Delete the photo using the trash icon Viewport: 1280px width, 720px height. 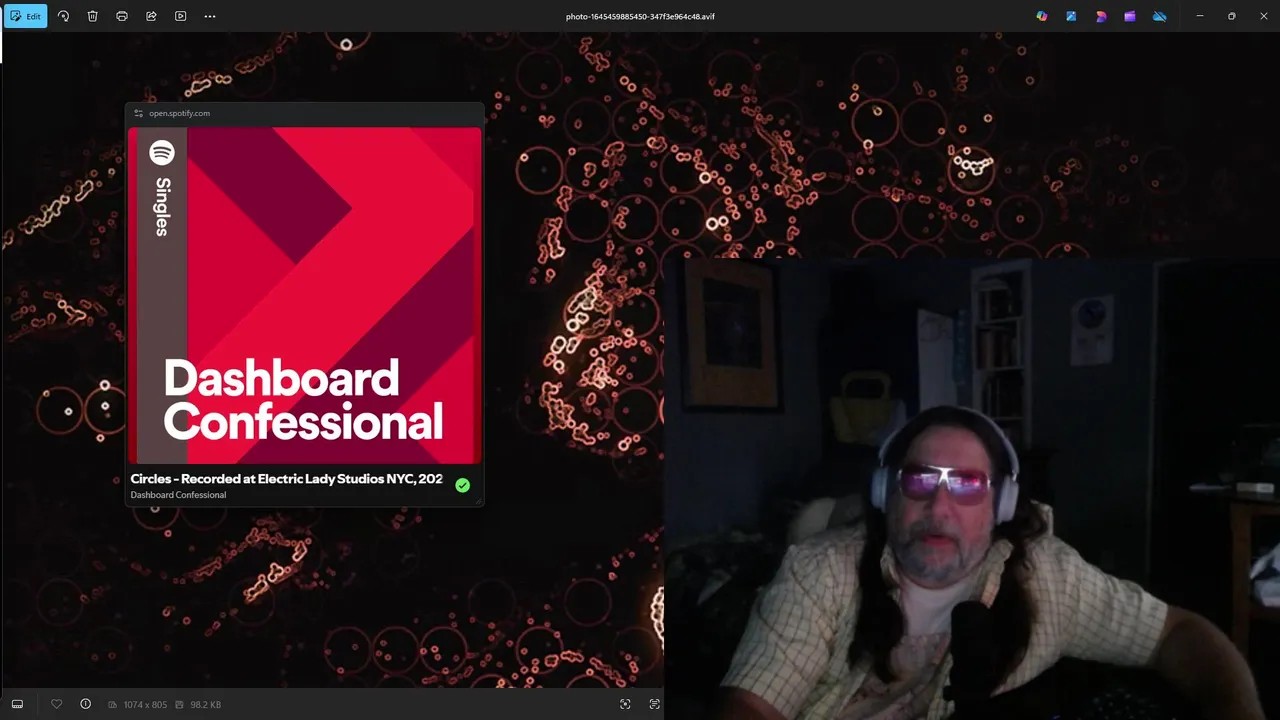(92, 16)
